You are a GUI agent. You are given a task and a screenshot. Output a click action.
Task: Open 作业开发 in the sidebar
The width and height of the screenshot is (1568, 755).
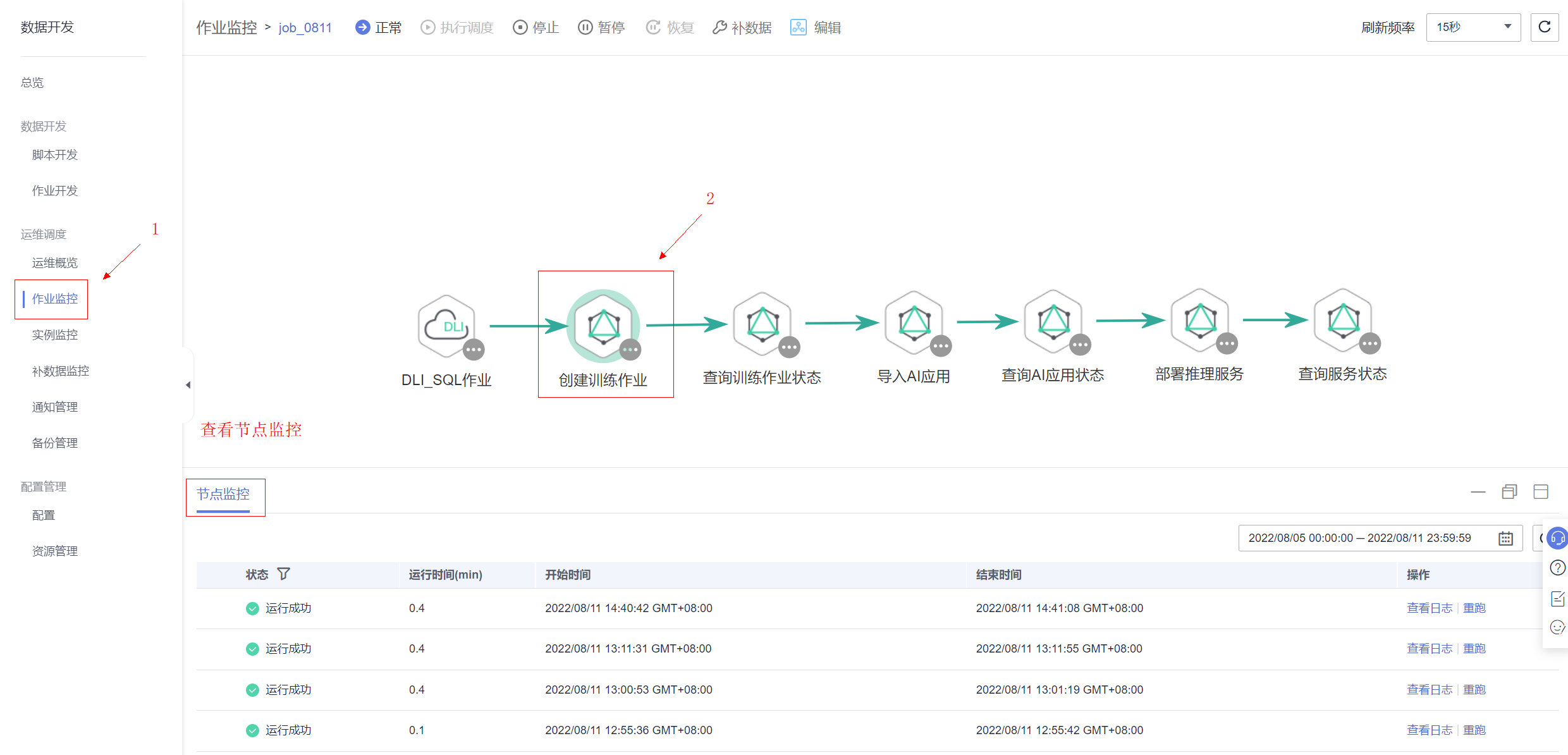click(55, 191)
